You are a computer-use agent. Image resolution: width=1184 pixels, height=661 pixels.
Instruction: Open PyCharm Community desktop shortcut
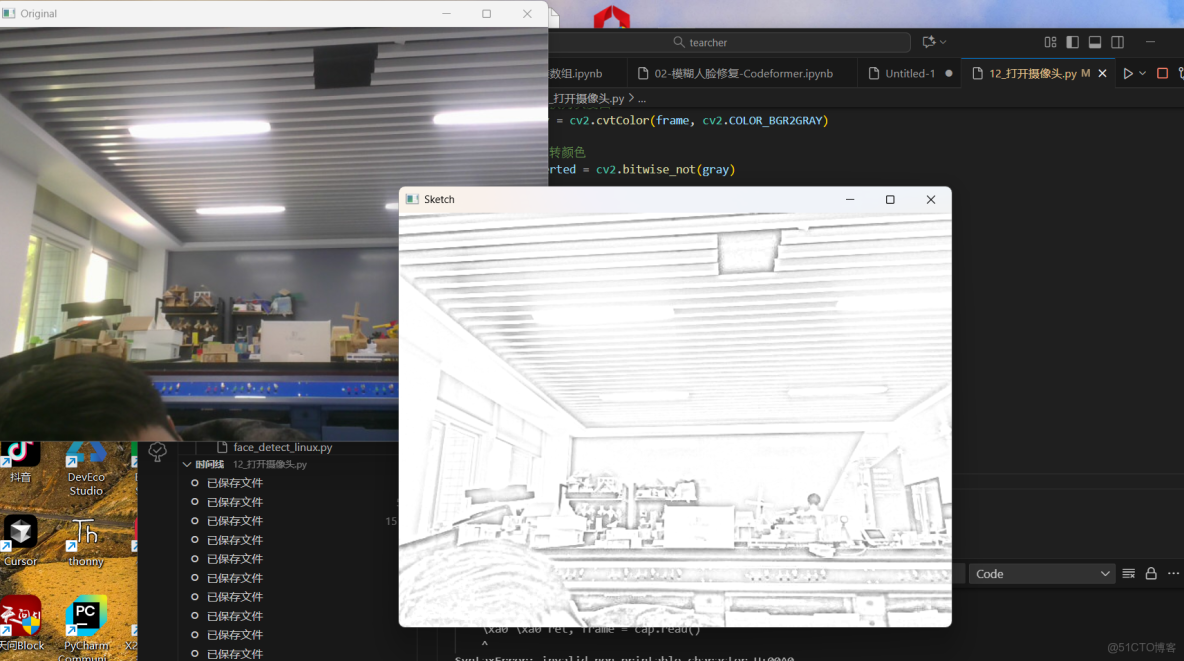[86, 629]
